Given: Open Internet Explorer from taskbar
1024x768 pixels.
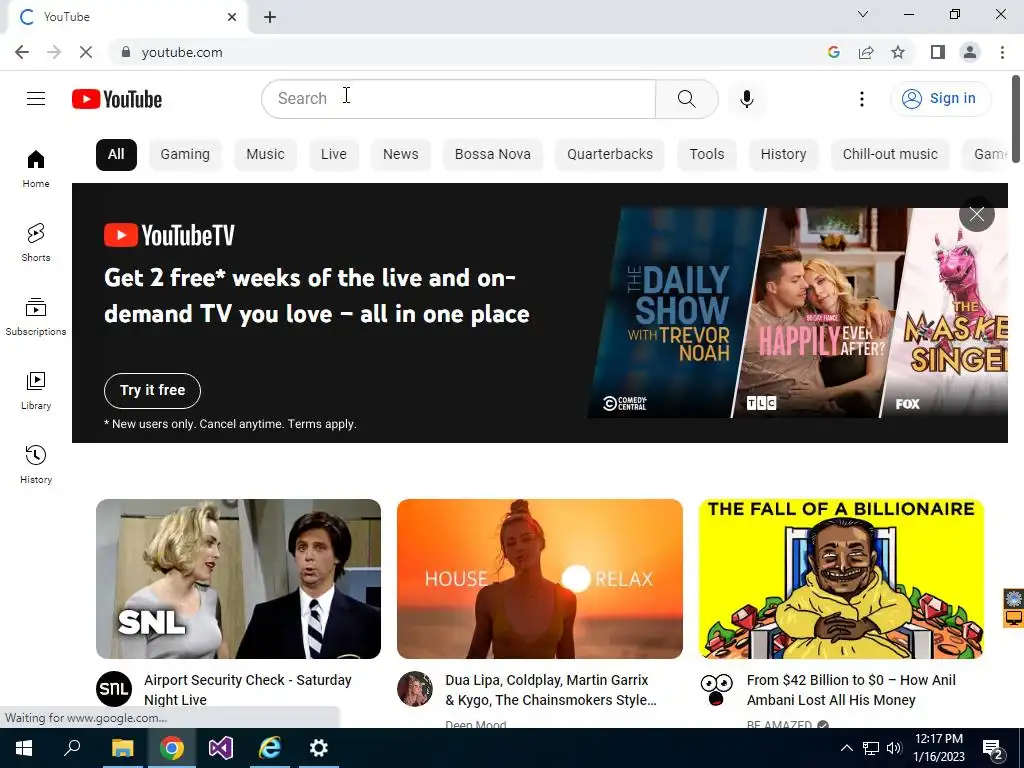Looking at the screenshot, I should 270,748.
